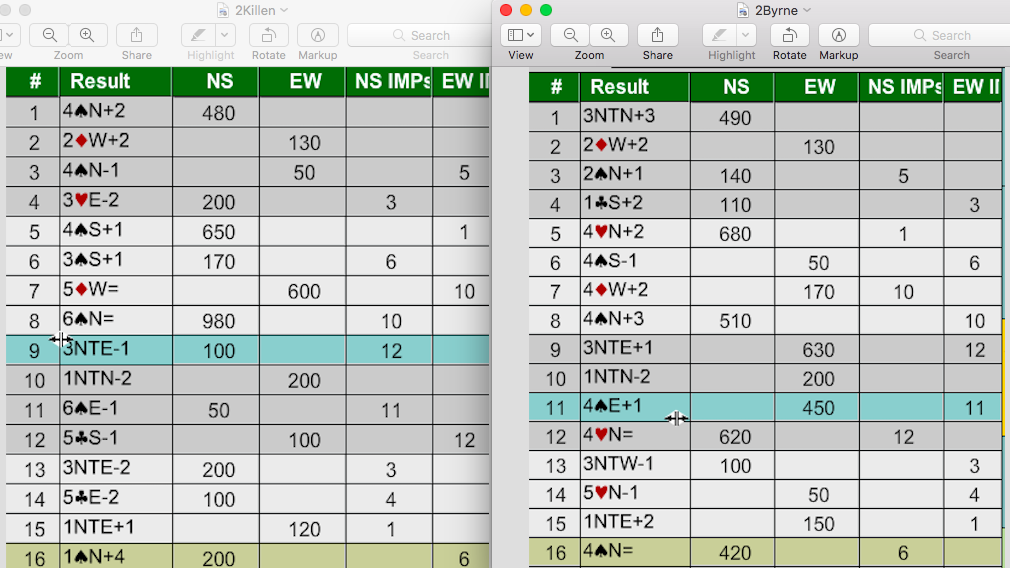The height and width of the screenshot is (568, 1010).
Task: Select '3NTE-1' result in 2Killen table
Action: (x=96, y=348)
